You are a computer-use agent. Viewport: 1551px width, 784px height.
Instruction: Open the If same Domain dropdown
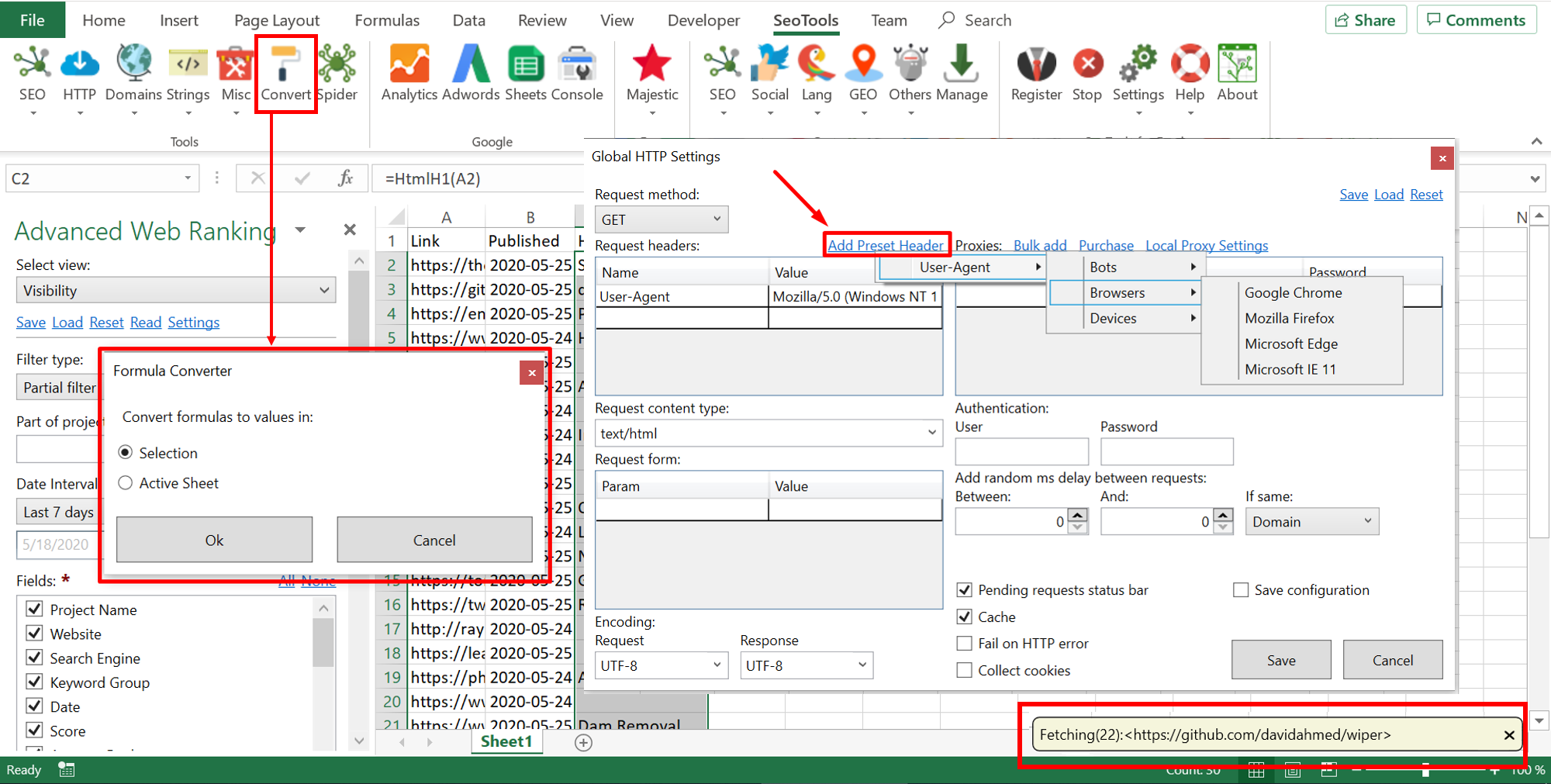click(1312, 522)
